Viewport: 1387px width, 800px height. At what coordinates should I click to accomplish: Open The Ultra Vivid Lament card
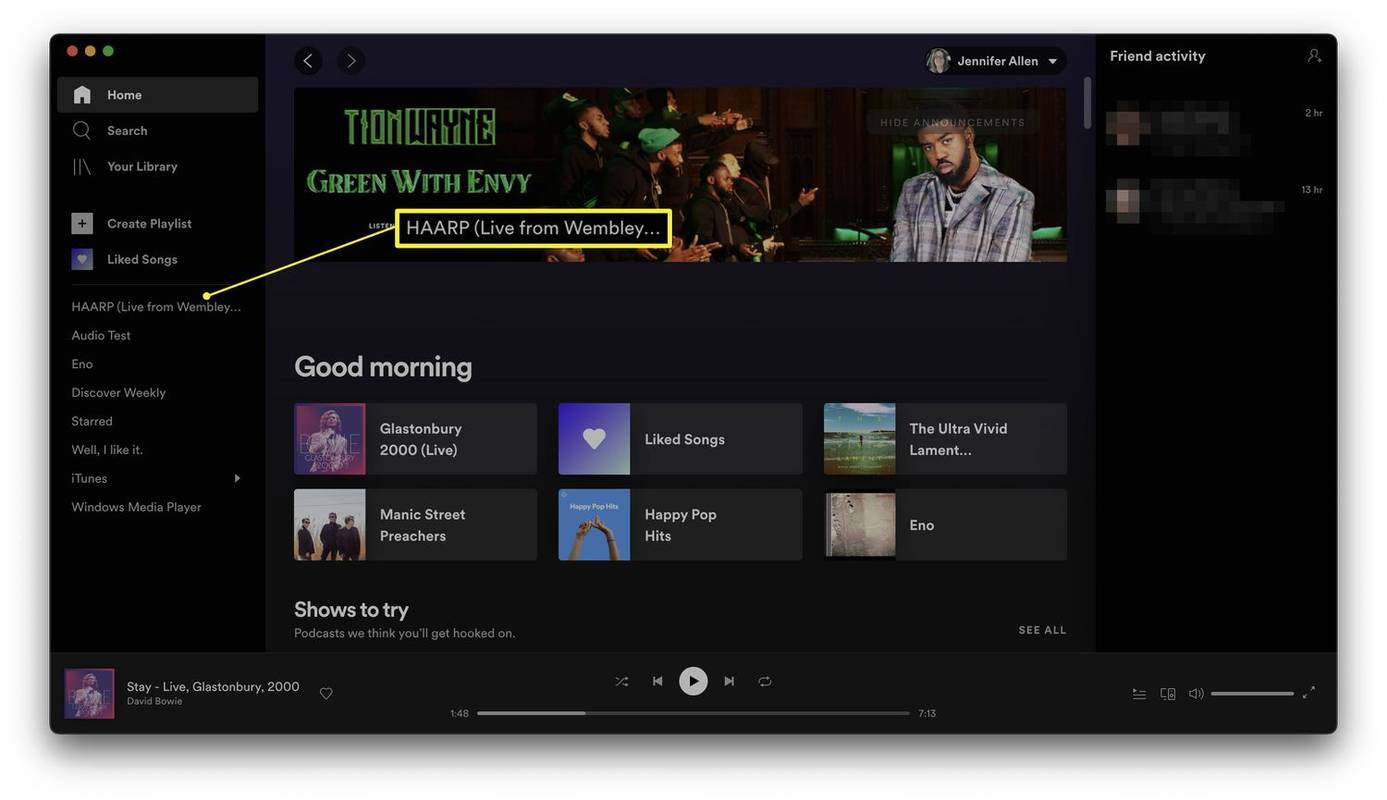coord(945,439)
